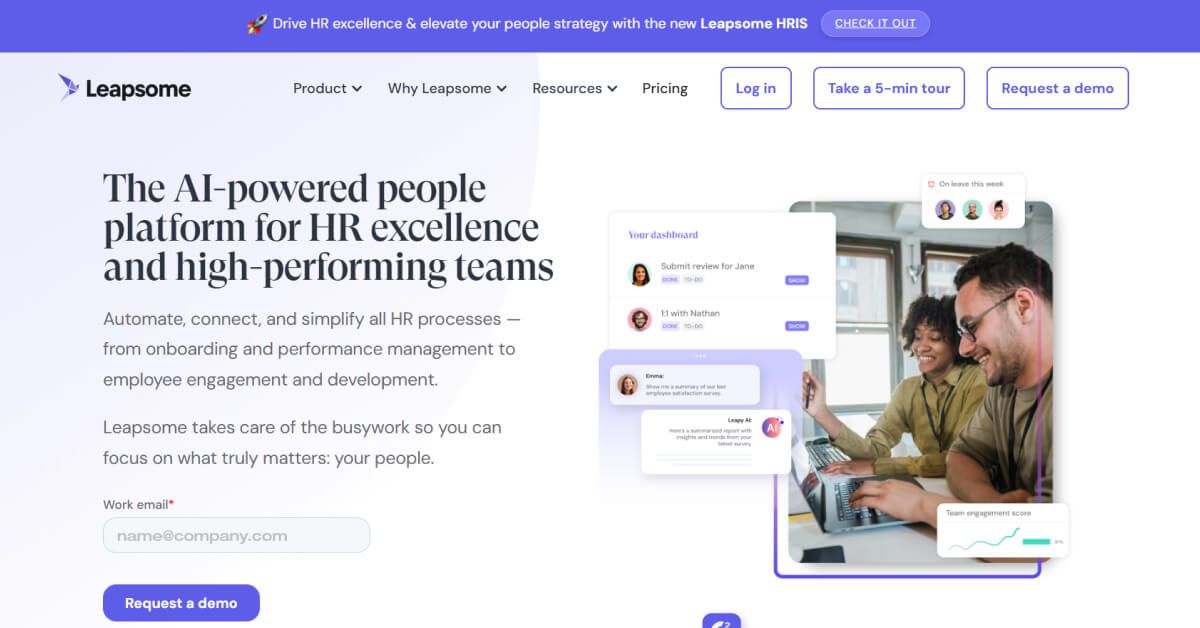Viewport: 1200px width, 628px height.
Task: Select Pricing in the navigation menu
Action: [664, 88]
